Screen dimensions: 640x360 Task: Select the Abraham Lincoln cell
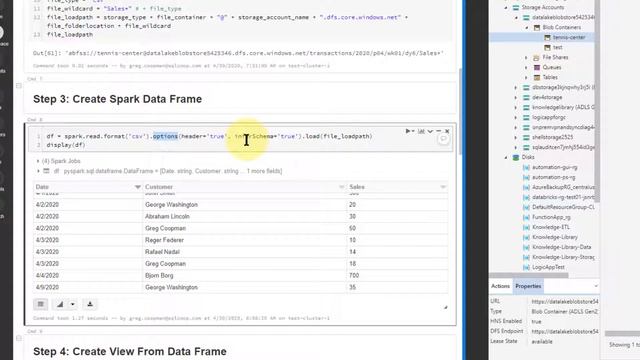click(x=167, y=216)
